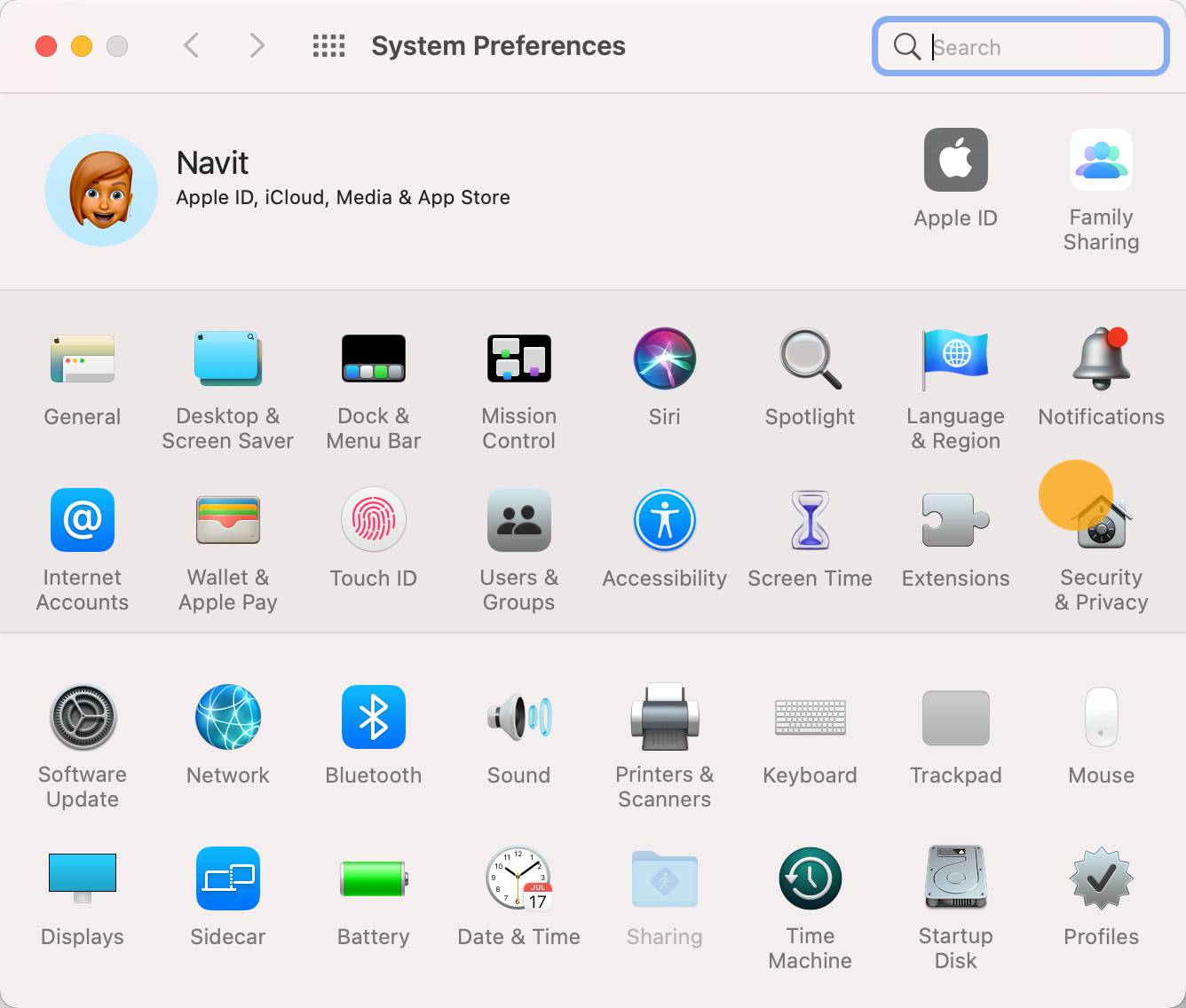
Task: Click the Navit memoji profile picture
Action: point(101,190)
